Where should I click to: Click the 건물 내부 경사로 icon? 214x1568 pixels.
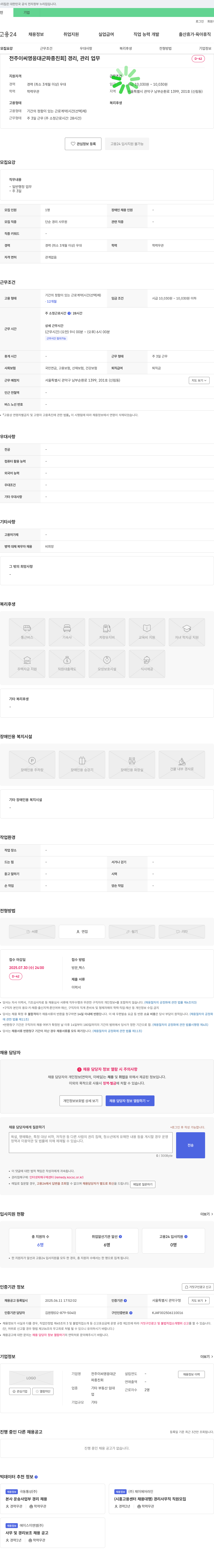pos(182,764)
